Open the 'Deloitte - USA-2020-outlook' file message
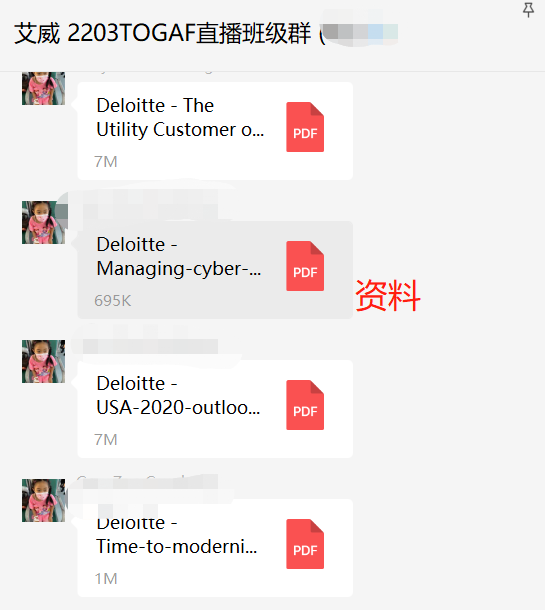 (215, 409)
